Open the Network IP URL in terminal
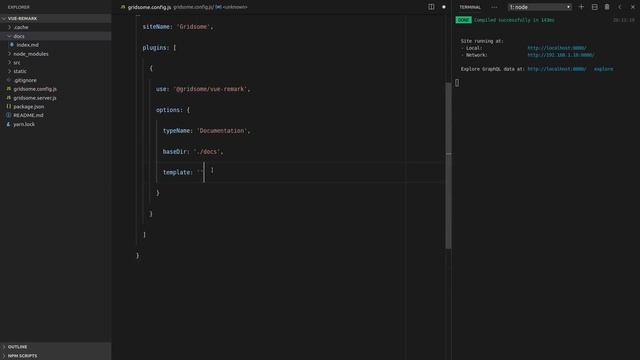This screenshot has width=640, height=360. [561, 55]
